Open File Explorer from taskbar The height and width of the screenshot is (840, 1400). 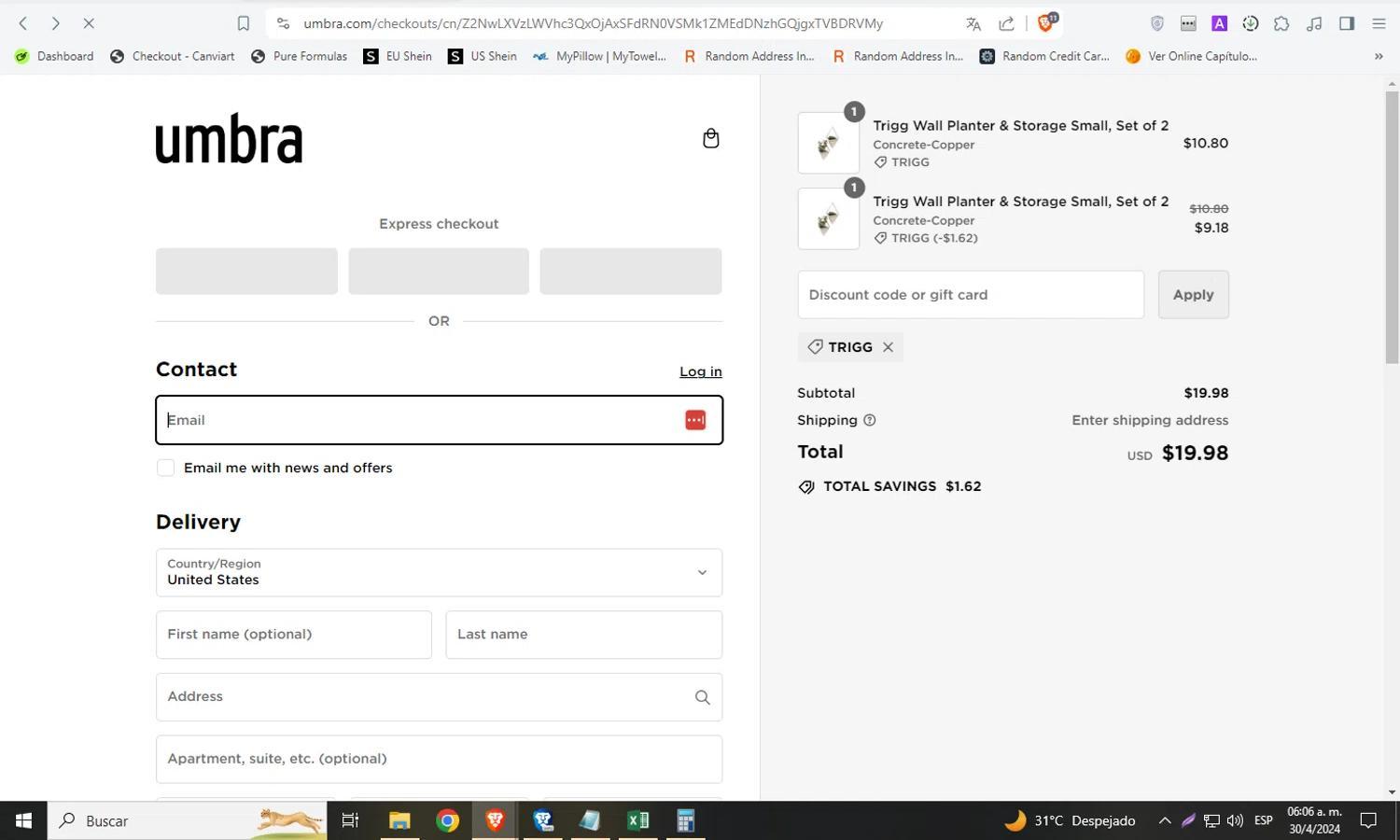[x=399, y=820]
